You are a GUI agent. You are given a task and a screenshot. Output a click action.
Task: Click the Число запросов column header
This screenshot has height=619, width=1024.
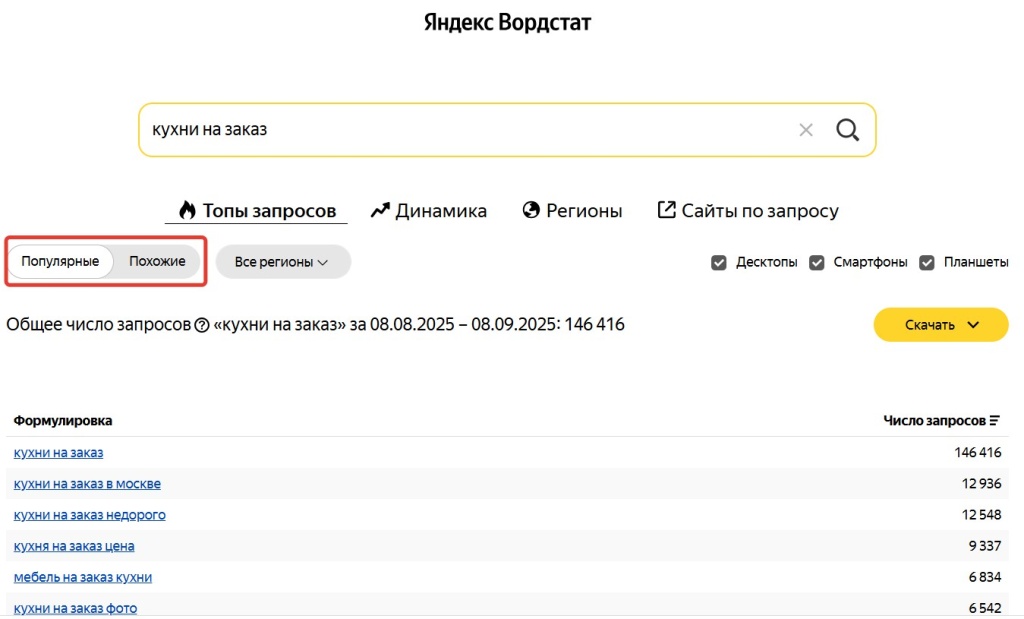tap(941, 421)
